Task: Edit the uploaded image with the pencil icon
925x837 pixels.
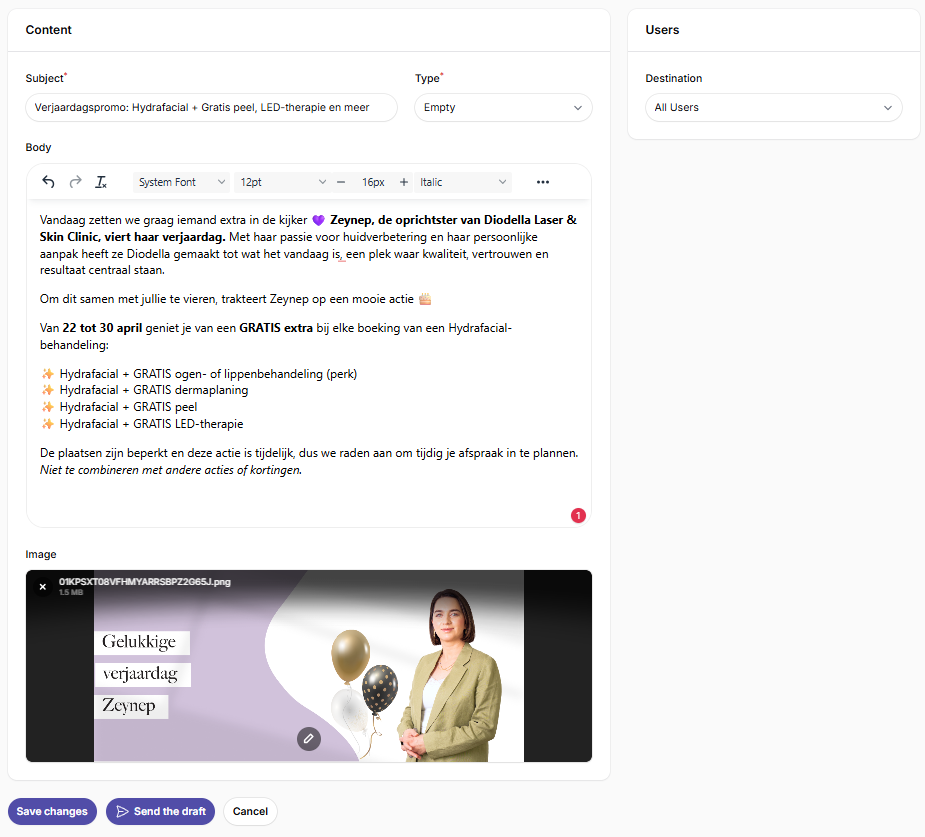Action: coord(309,738)
